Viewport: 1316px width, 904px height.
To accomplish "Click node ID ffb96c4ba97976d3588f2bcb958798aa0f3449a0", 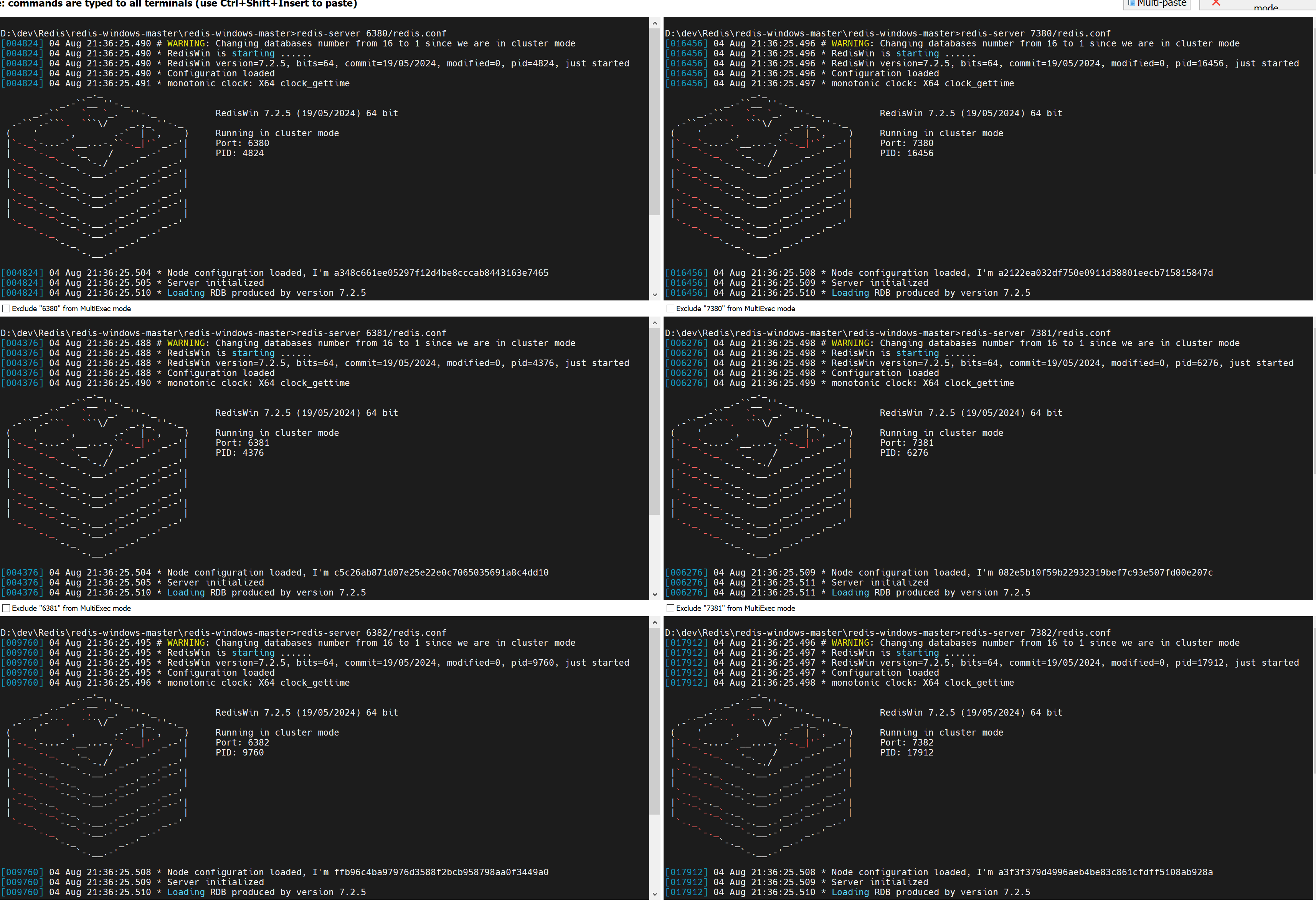I will [x=441, y=872].
